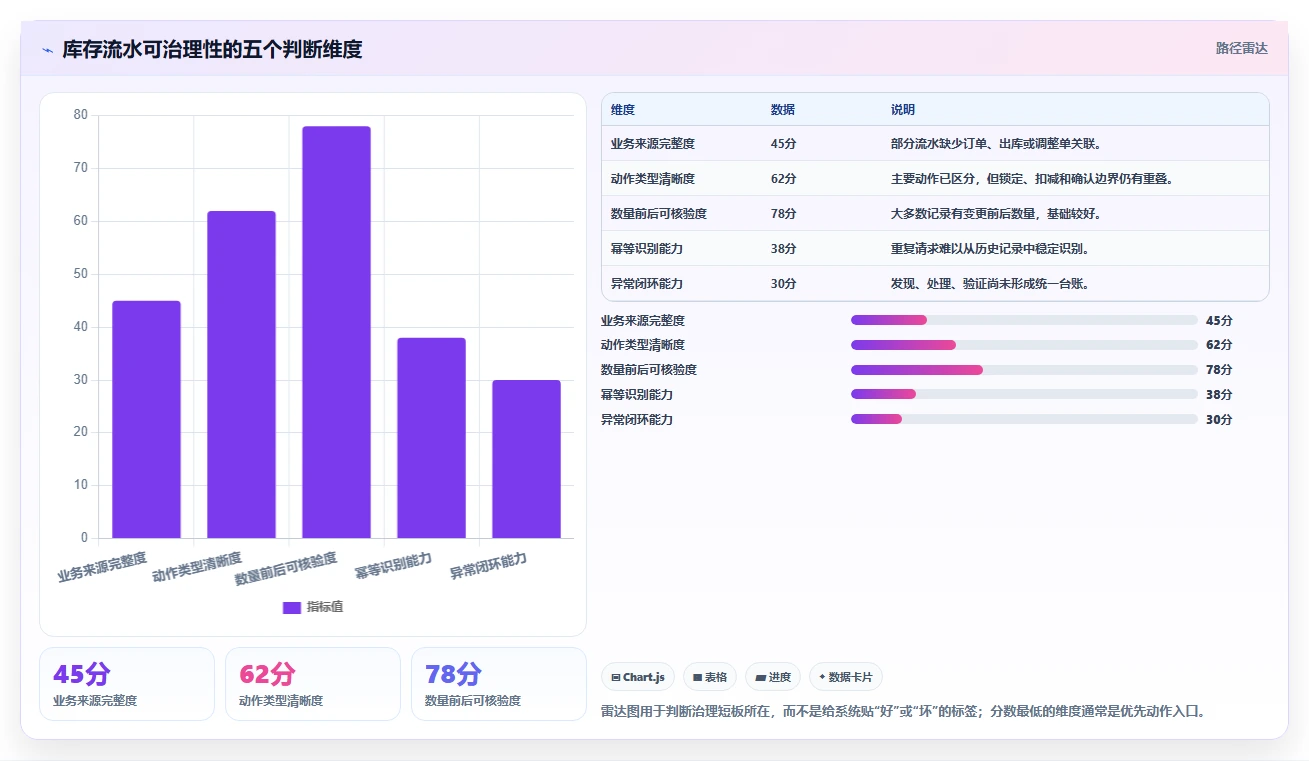Click the 幂等识别能力 x-axis label
Screen dimensions: 1309x761
tap(393, 565)
